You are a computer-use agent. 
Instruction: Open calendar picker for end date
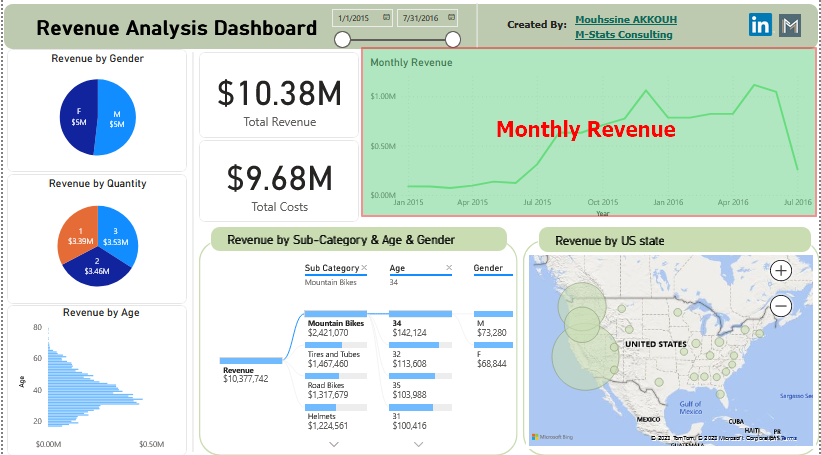450,18
